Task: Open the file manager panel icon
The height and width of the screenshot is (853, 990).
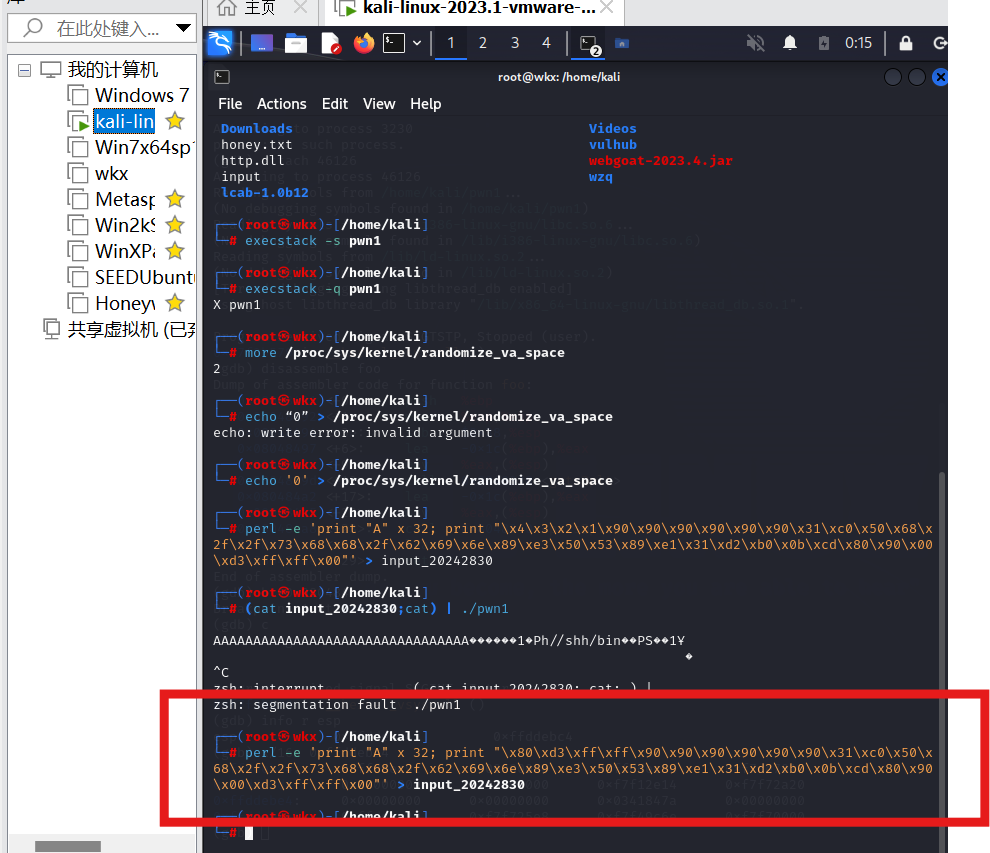Action: pos(295,43)
